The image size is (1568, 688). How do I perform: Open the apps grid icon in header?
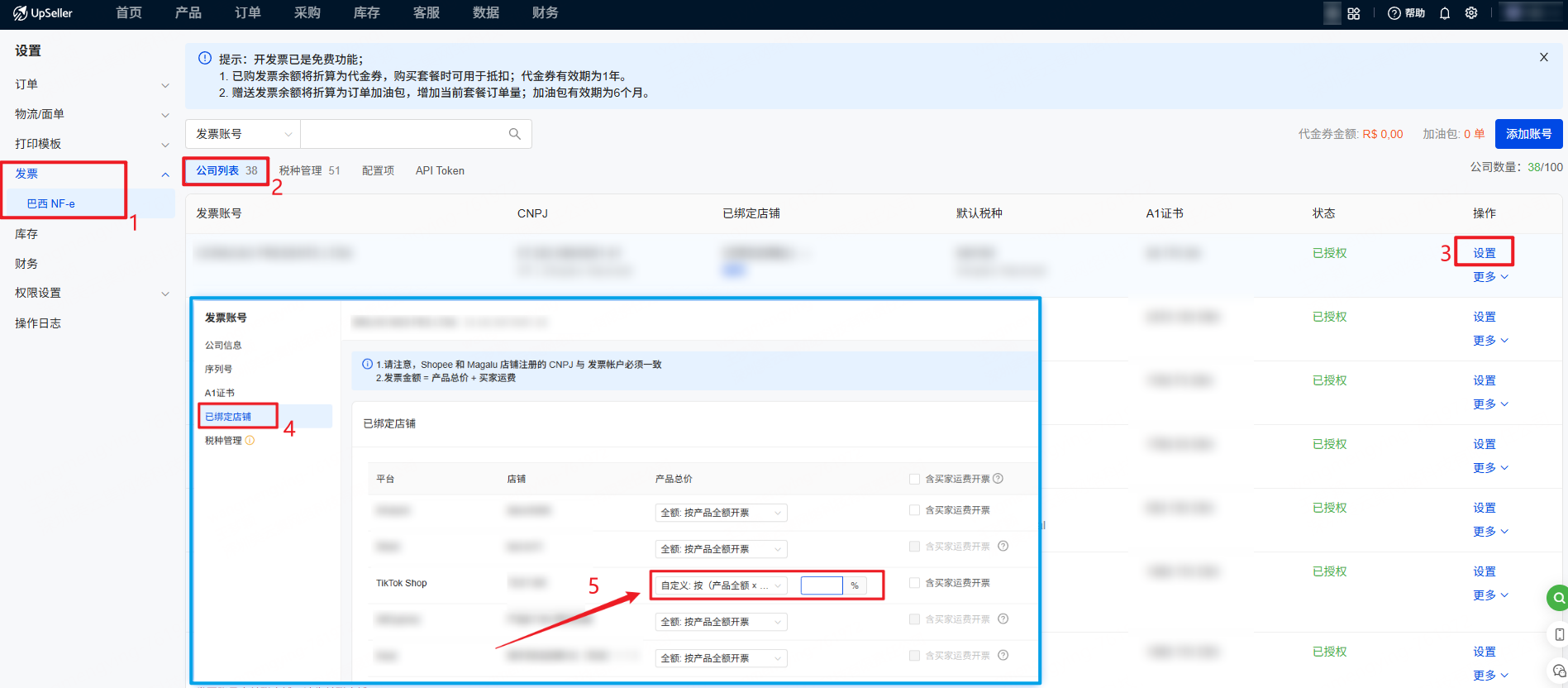(x=1353, y=13)
